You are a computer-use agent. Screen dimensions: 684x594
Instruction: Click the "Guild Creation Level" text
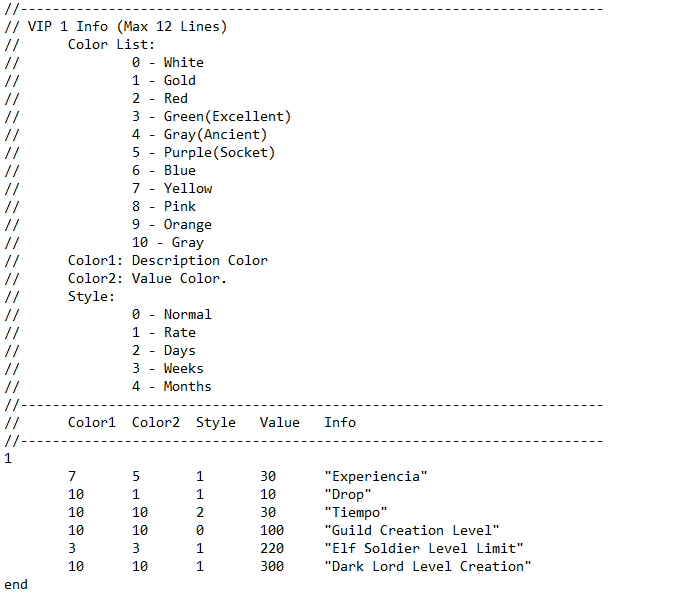(411, 530)
